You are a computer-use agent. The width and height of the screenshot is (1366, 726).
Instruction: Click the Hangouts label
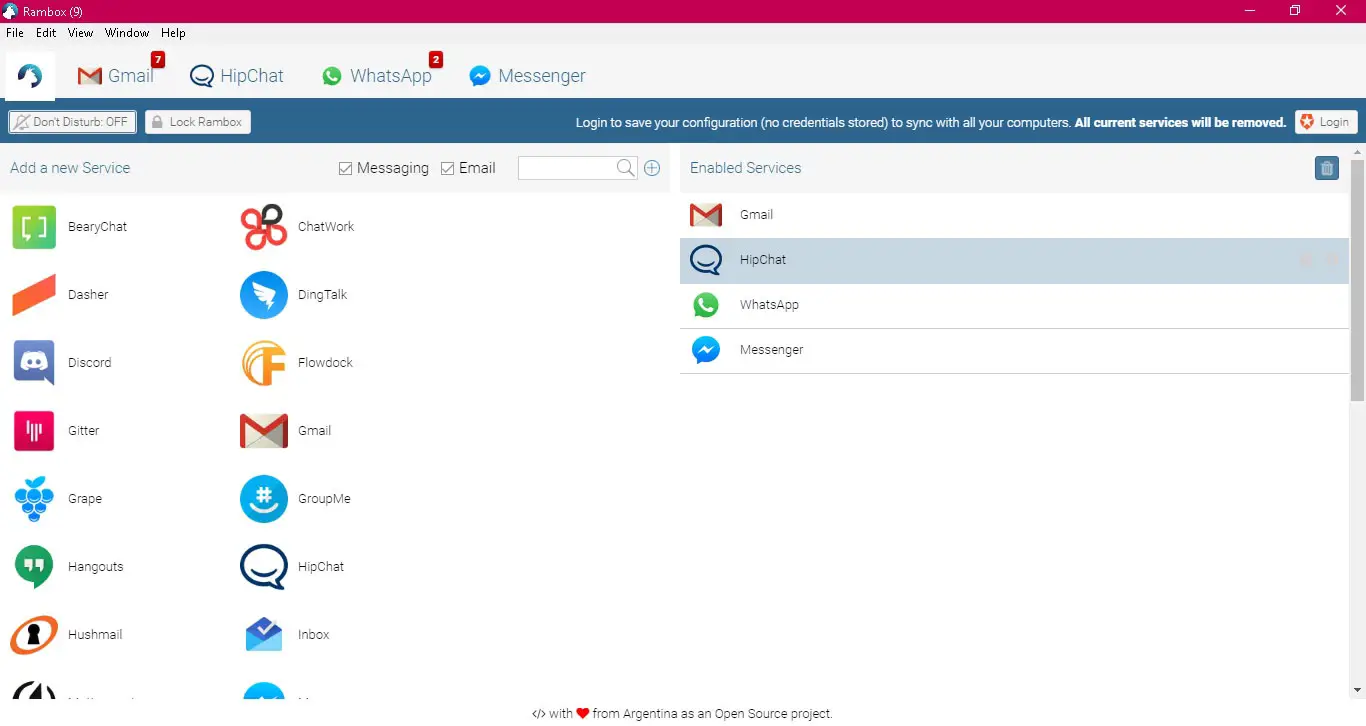coord(96,567)
